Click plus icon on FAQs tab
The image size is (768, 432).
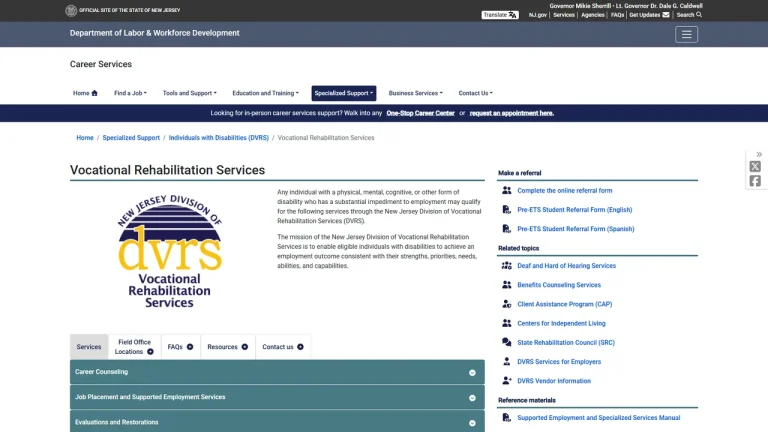coord(190,347)
